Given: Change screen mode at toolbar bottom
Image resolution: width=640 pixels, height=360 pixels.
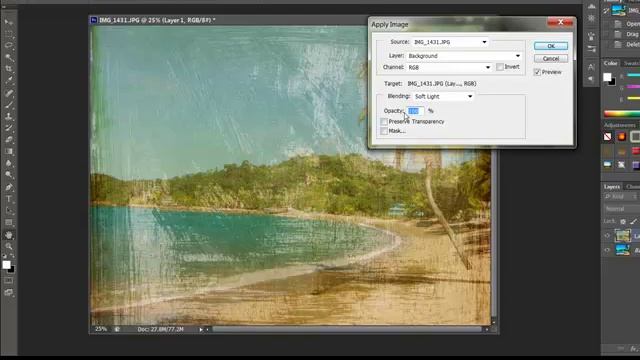Looking at the screenshot, I should (x=9, y=292).
